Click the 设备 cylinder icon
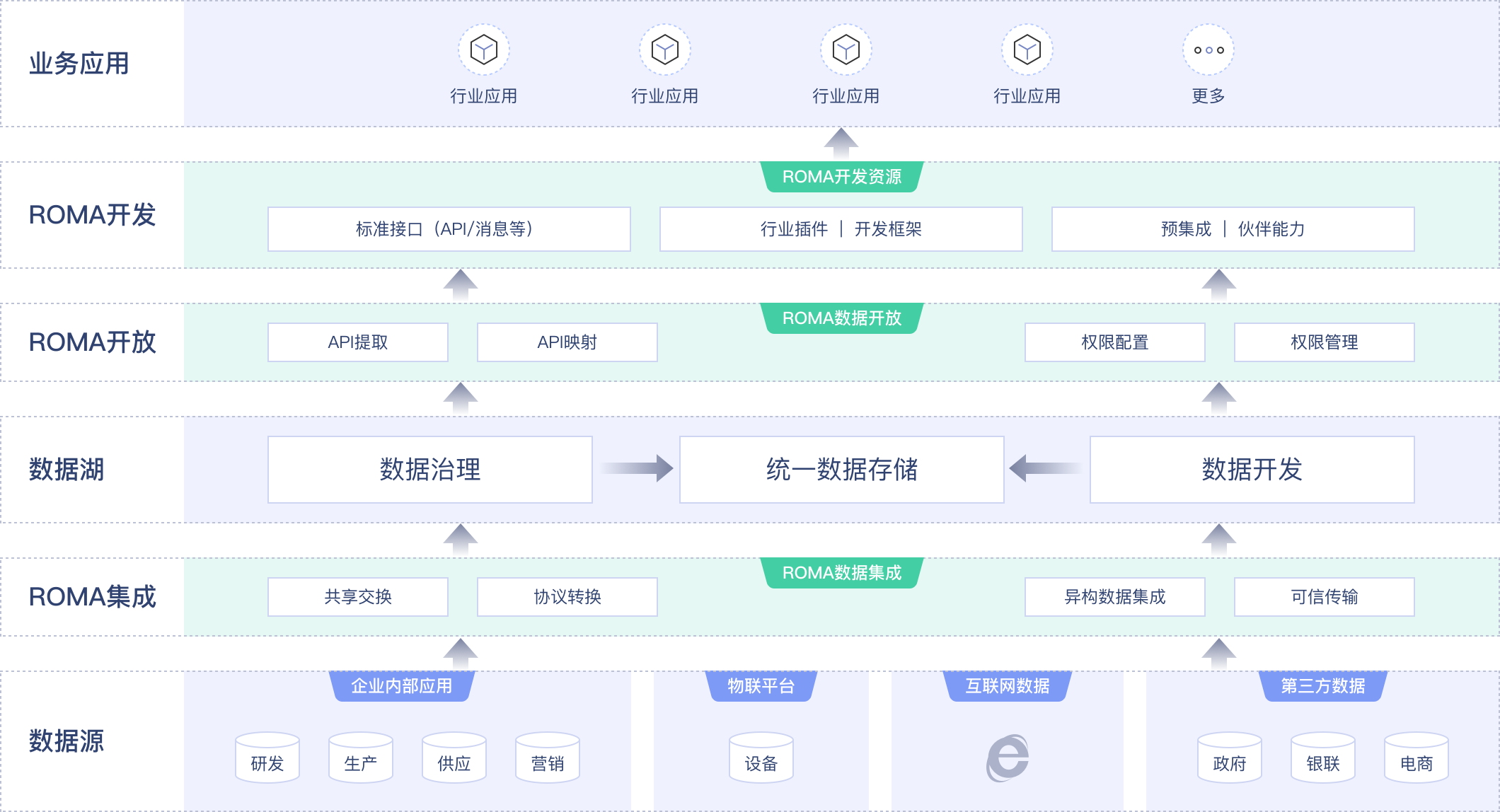1500x812 pixels. coord(761,758)
